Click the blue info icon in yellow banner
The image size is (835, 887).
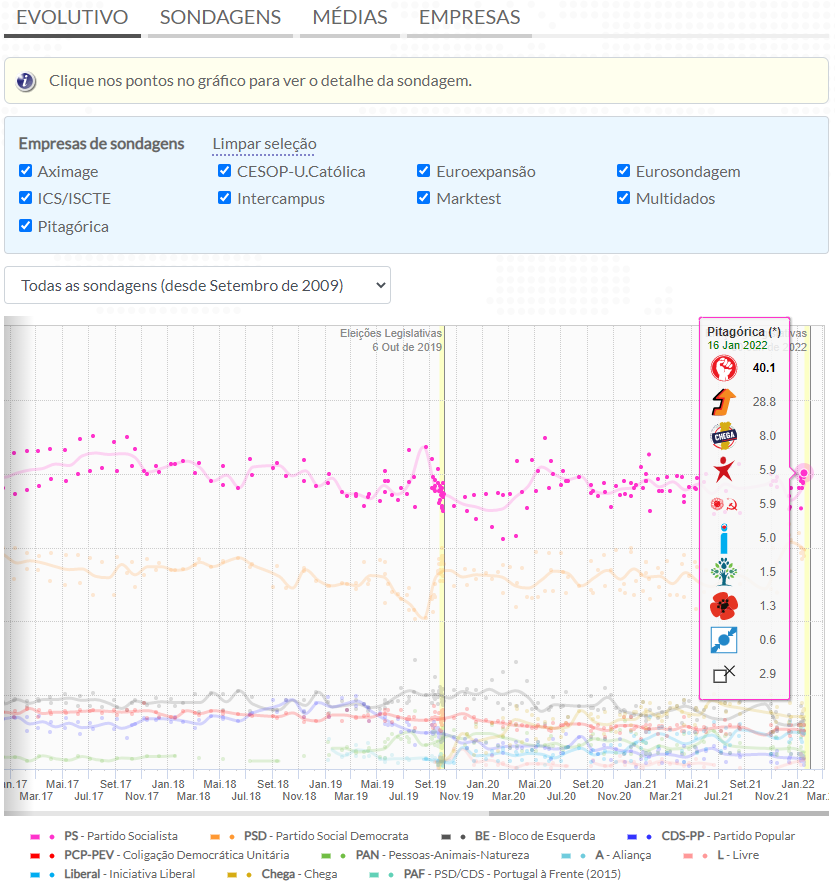click(26, 81)
